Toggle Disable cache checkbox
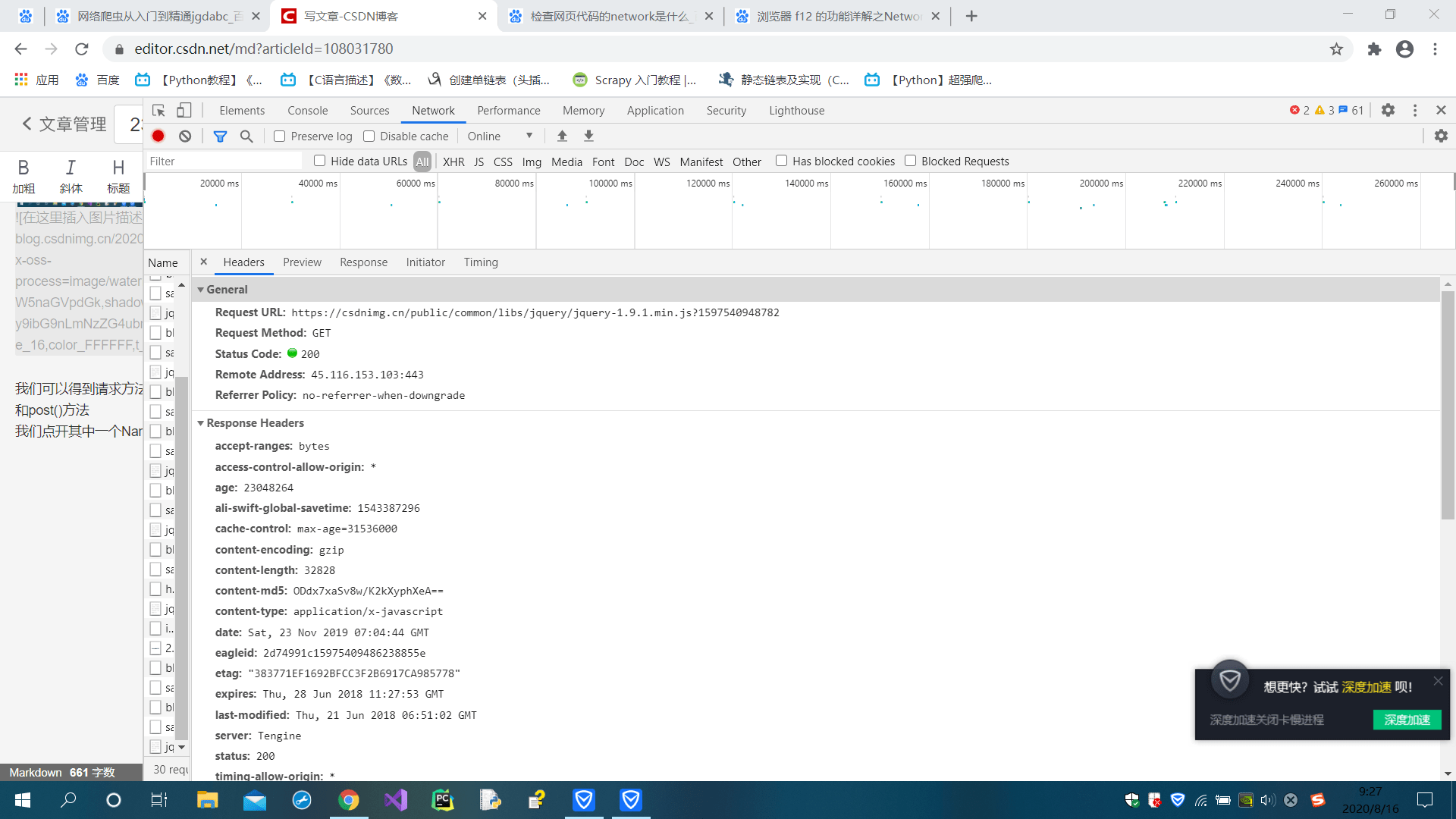1456x819 pixels. pos(370,136)
